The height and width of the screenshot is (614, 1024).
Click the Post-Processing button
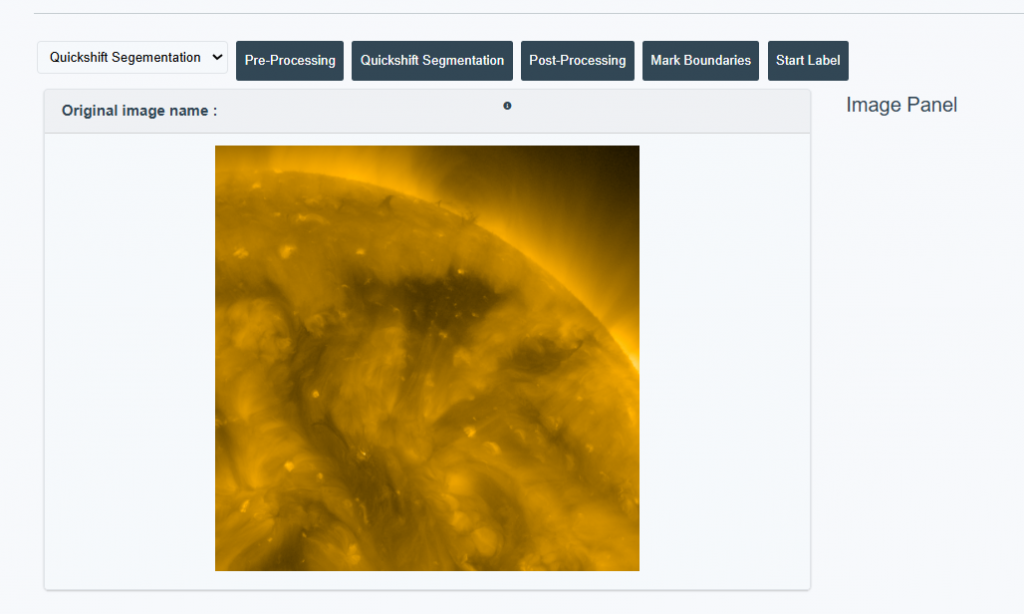tap(577, 61)
